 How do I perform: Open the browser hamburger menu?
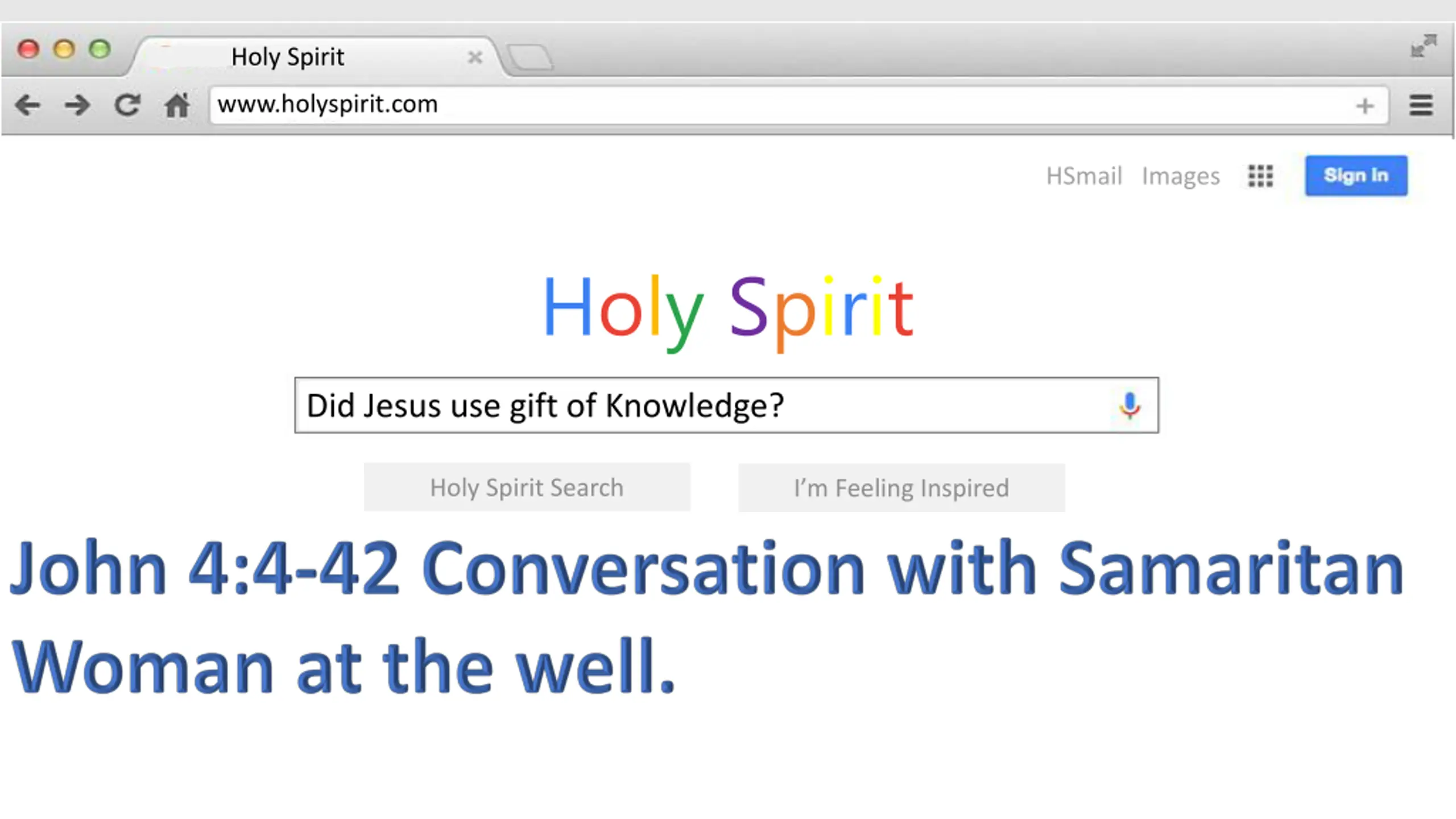click(x=1421, y=105)
